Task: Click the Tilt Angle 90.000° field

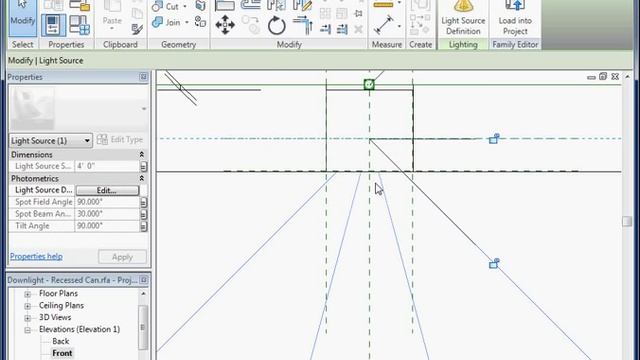Action: (107, 226)
